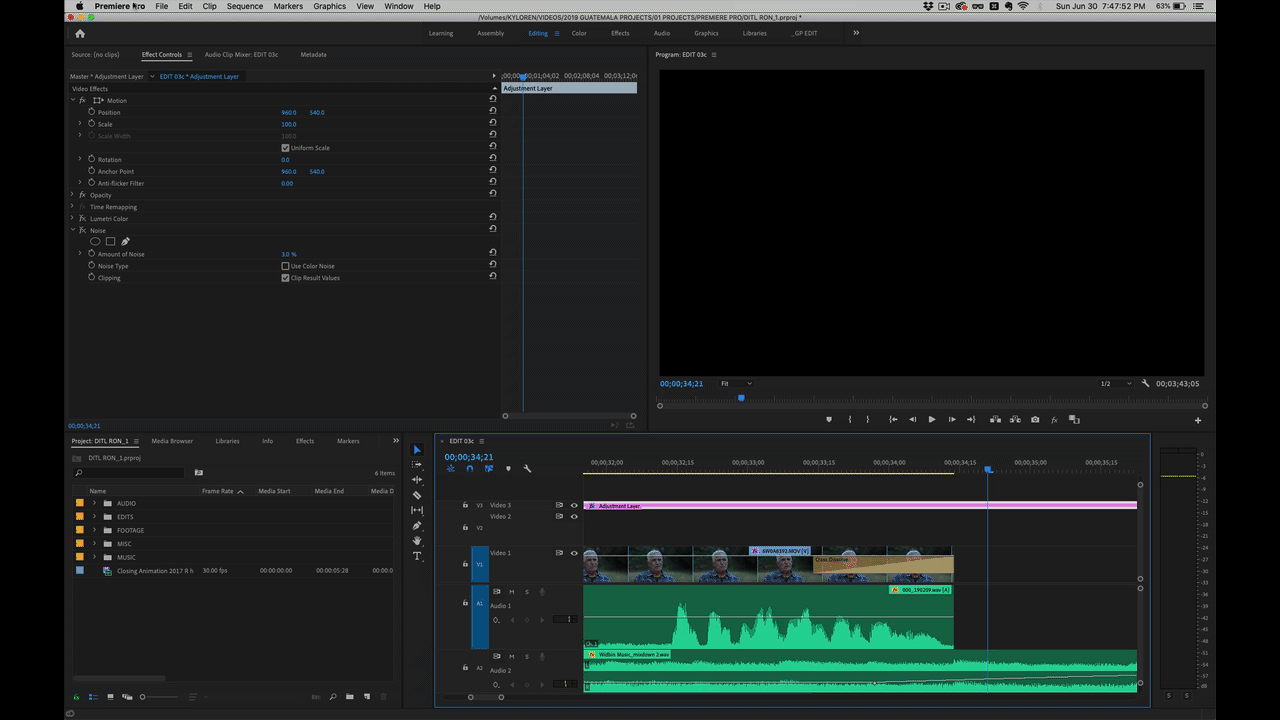
Task: Expand the Lumetri Color effect
Action: (x=72, y=218)
